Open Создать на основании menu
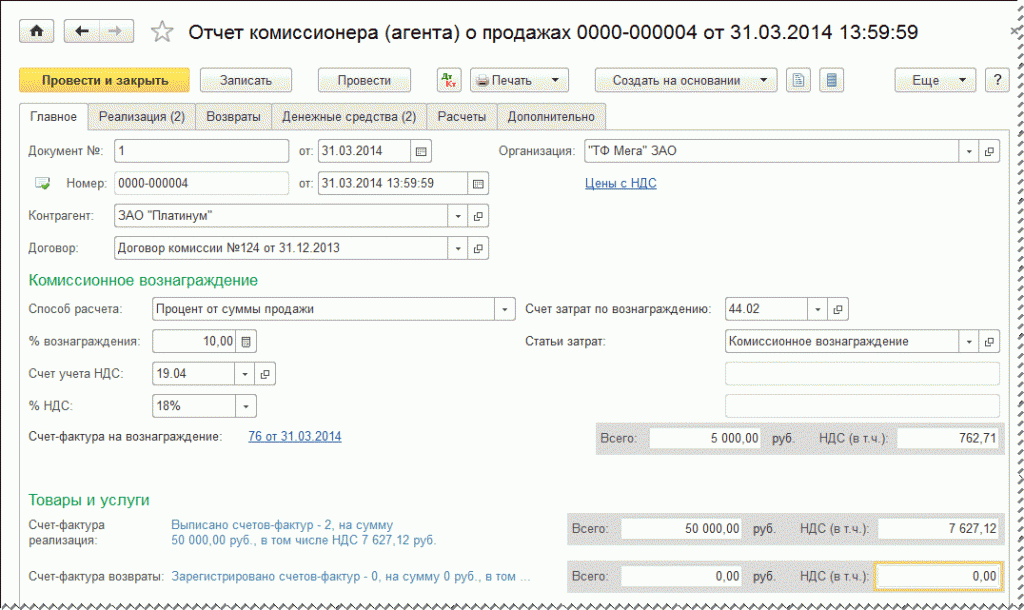 (686, 80)
